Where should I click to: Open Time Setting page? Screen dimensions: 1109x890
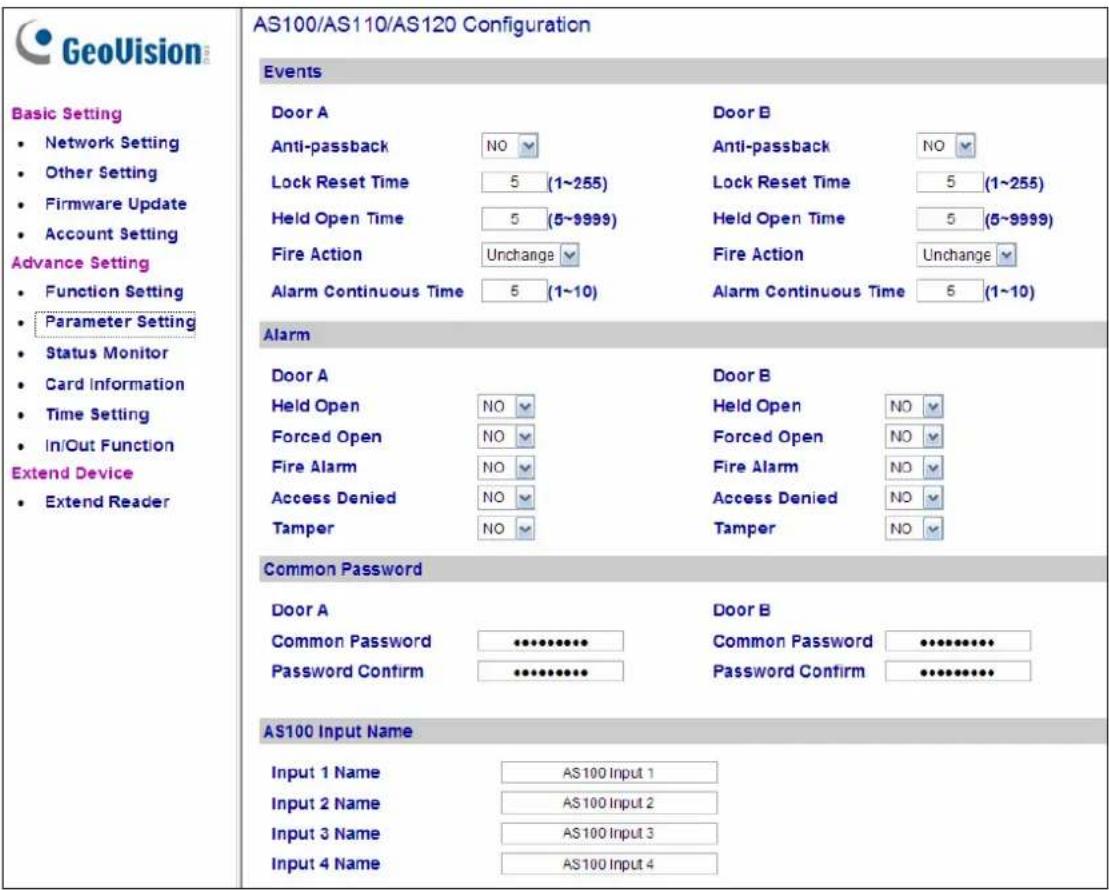pos(97,415)
